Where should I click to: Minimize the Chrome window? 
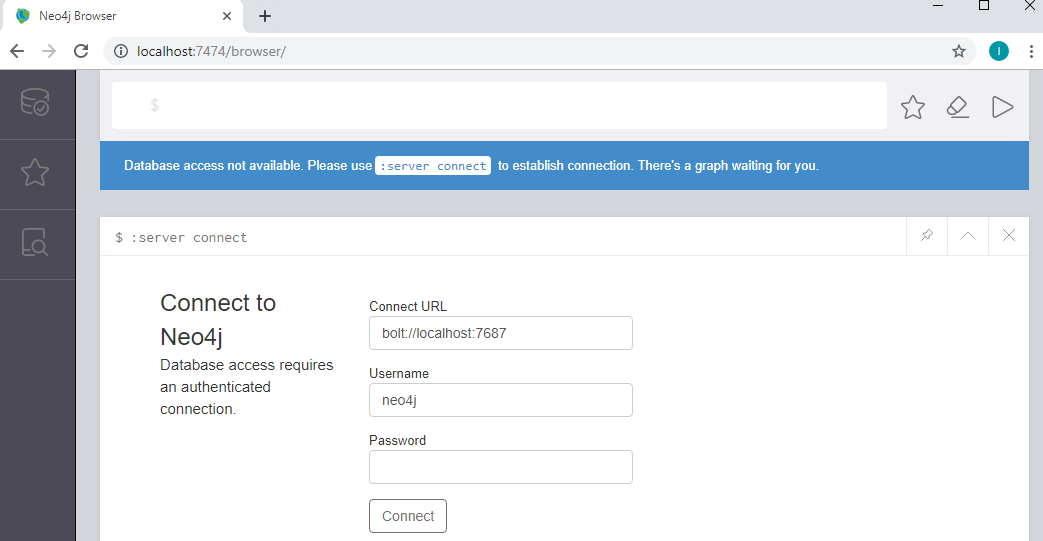[938, 6]
